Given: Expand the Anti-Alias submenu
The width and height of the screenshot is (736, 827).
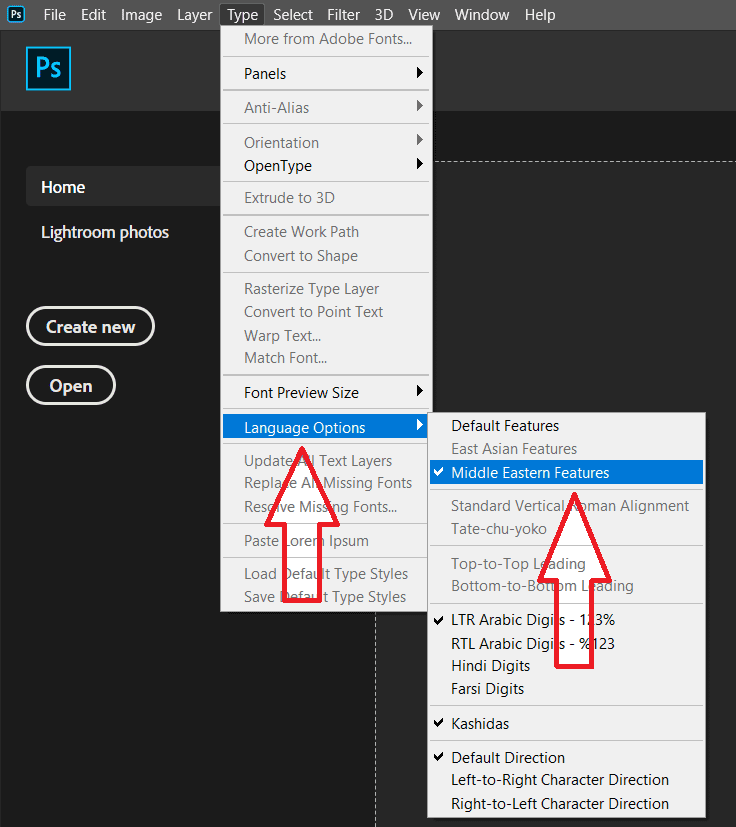Looking at the screenshot, I should 326,108.
